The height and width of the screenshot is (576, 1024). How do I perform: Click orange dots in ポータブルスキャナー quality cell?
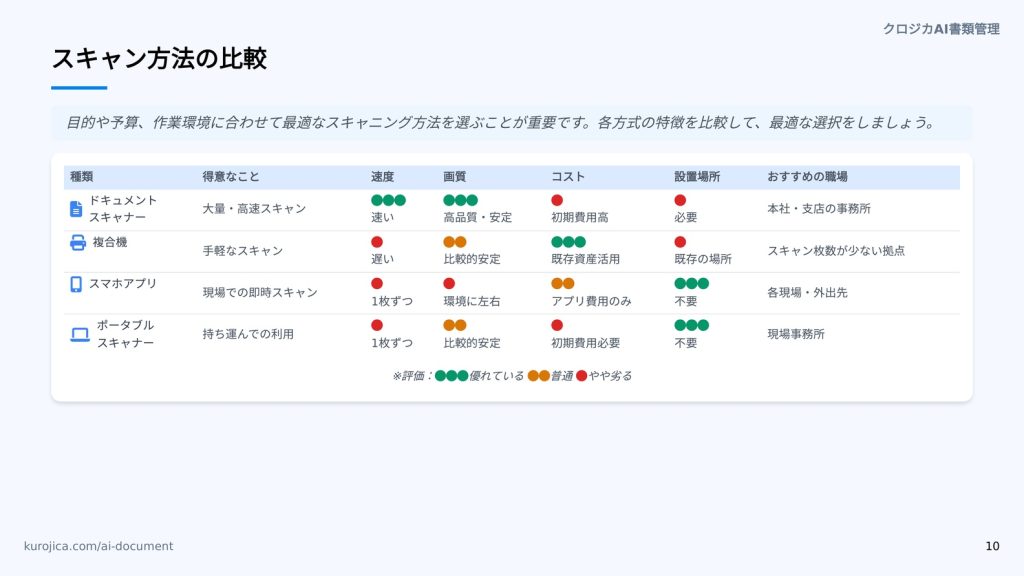pos(455,325)
